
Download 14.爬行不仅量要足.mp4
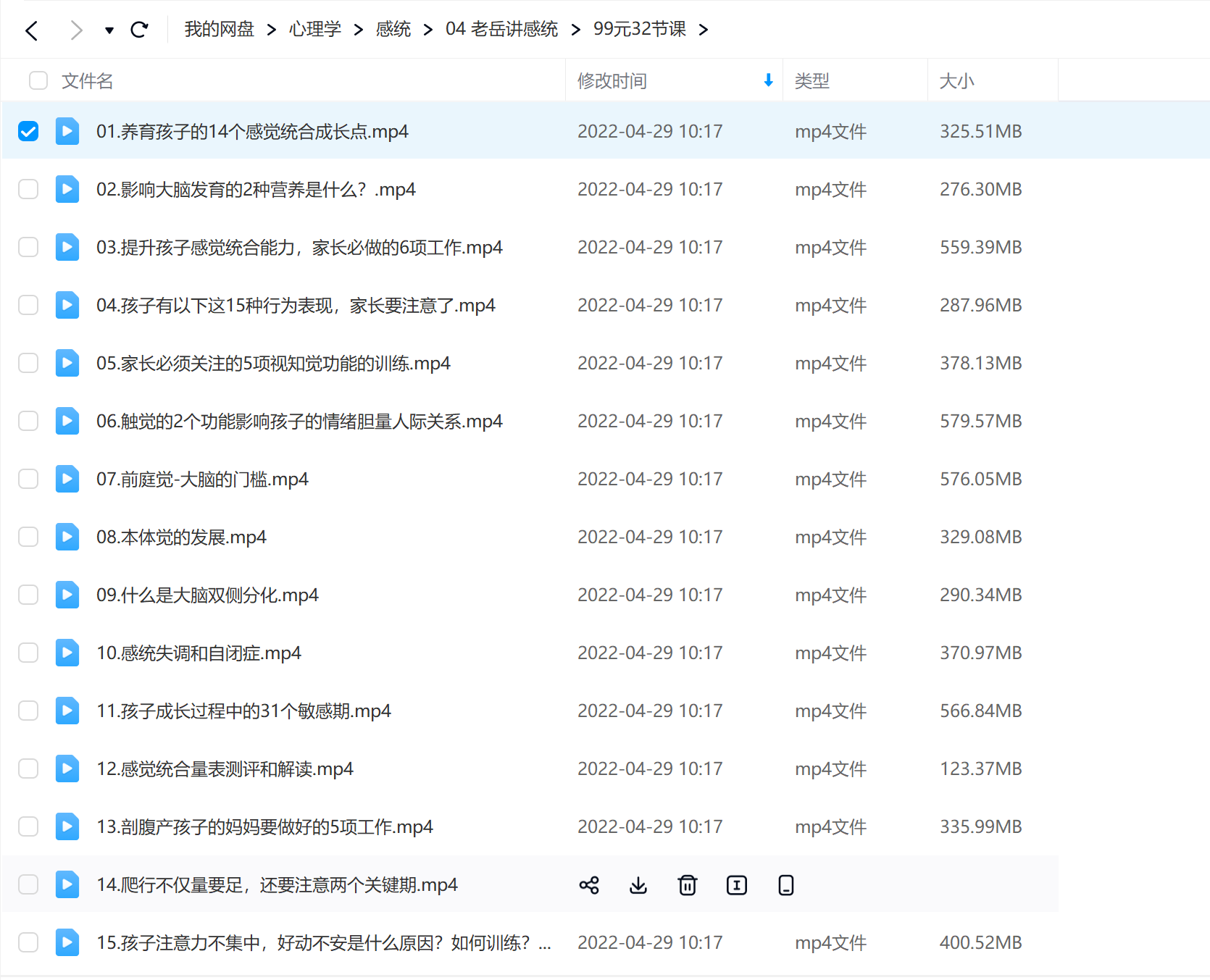(638, 884)
